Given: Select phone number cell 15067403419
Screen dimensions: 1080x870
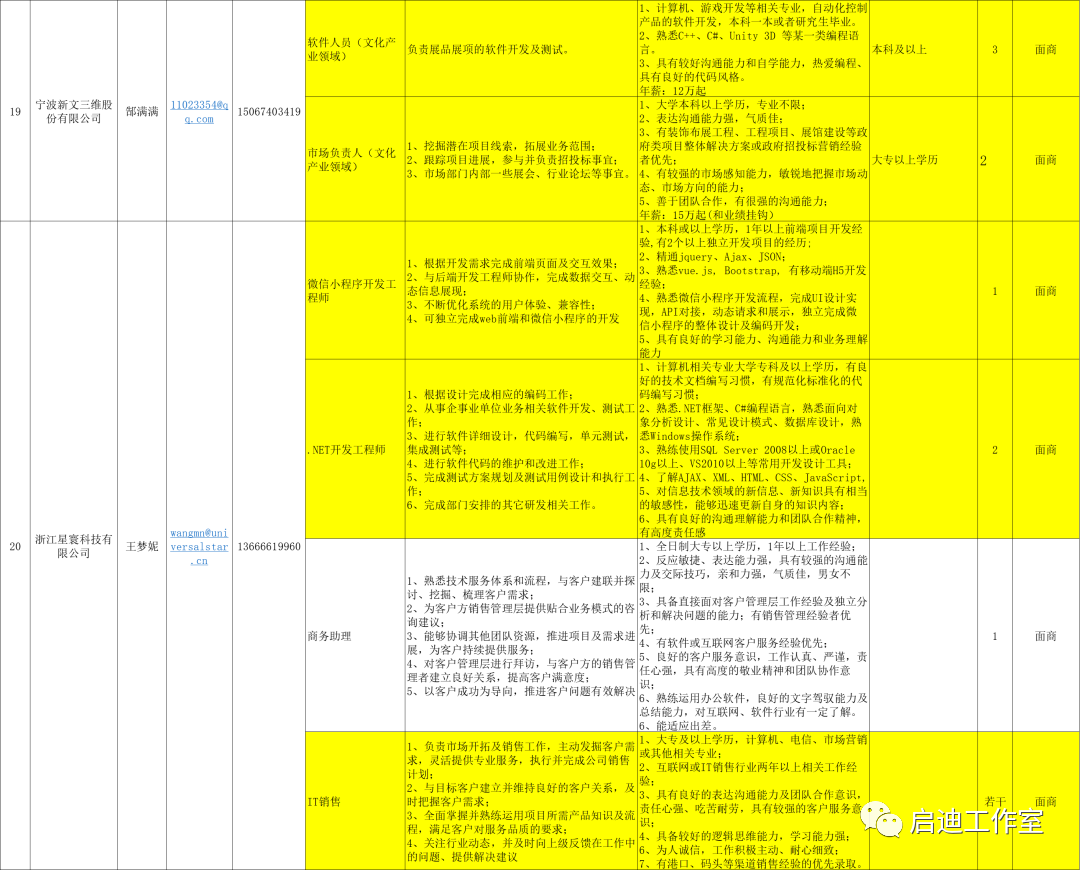Looking at the screenshot, I should (x=267, y=111).
